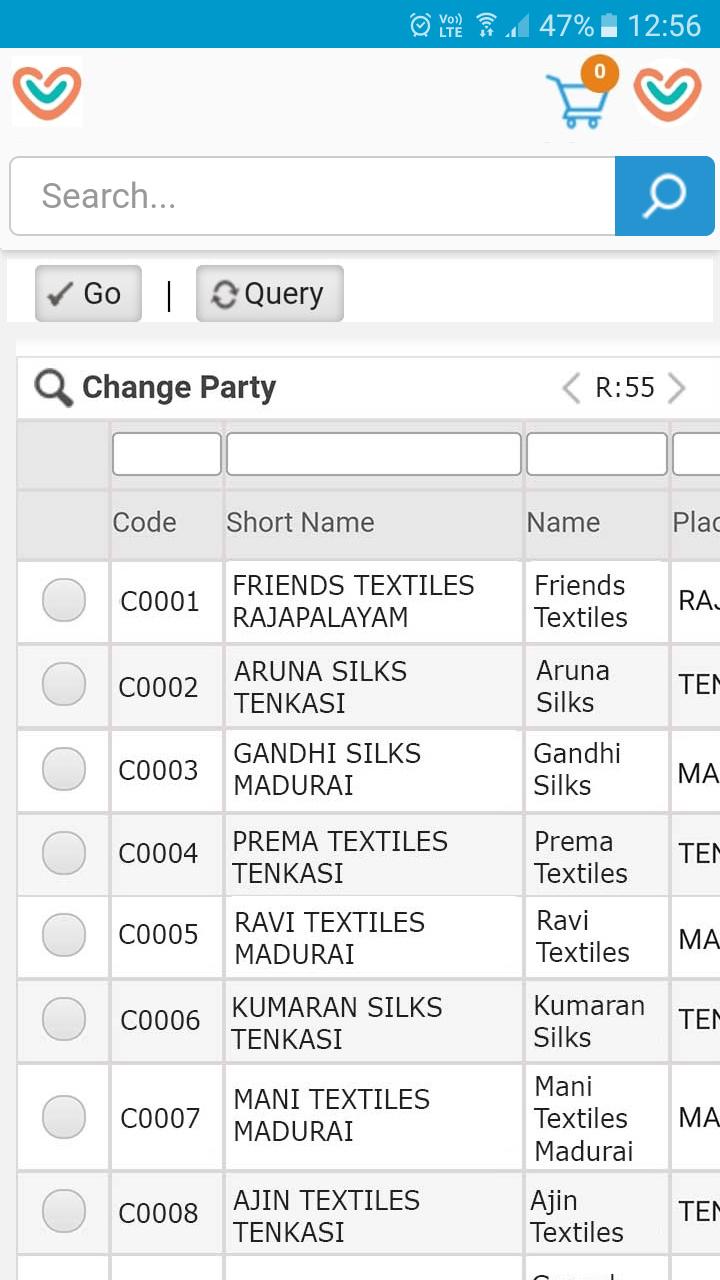Tap the Wi-Fi status bar icon
The height and width of the screenshot is (1280, 720).
(x=486, y=25)
